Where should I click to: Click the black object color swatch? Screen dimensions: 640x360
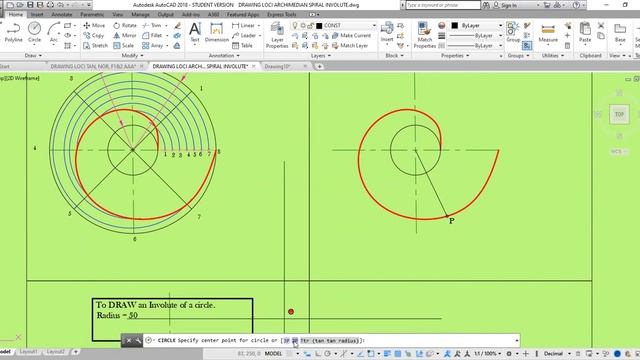(455, 25)
